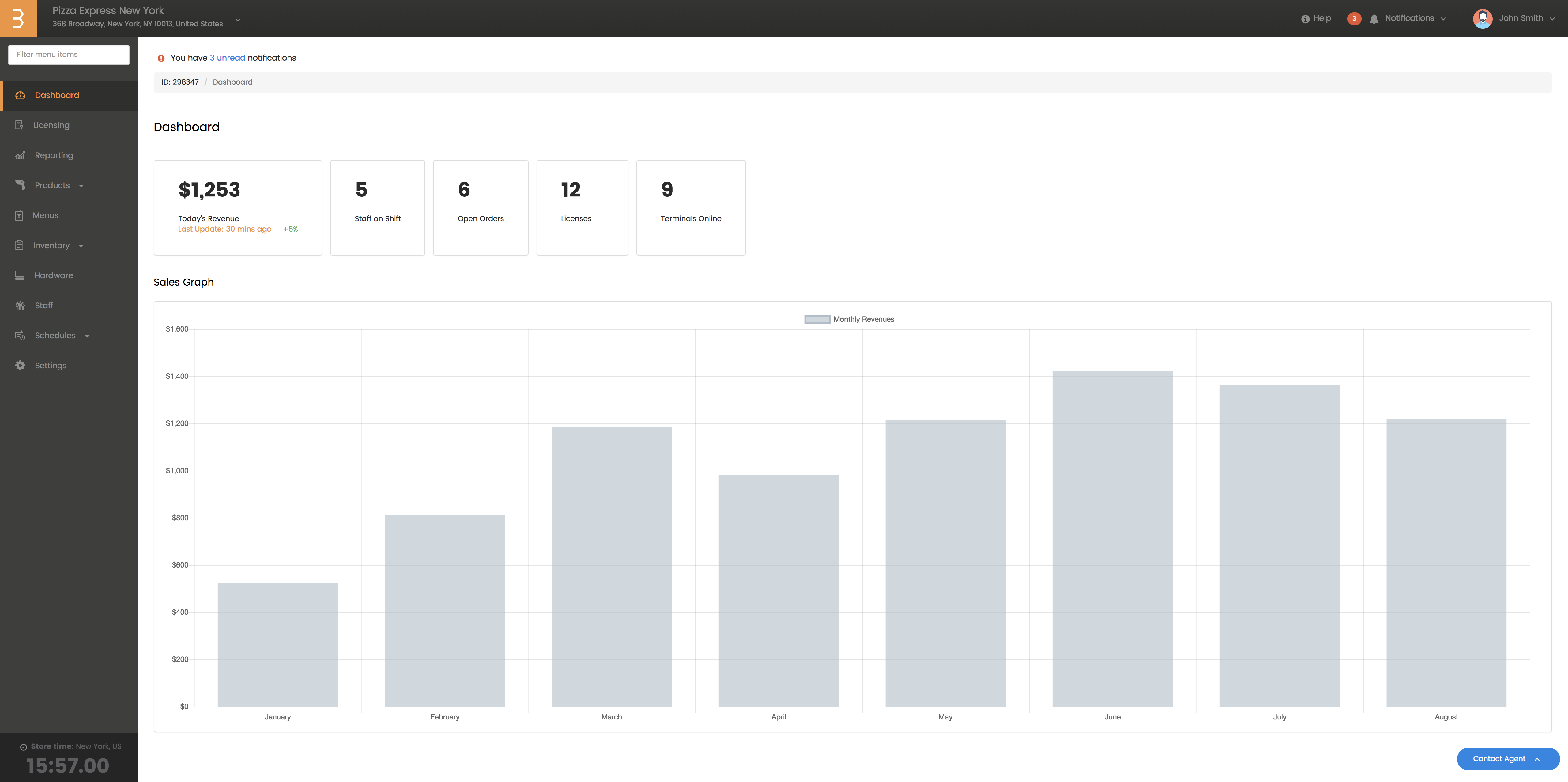Viewport: 1568px width, 782px height.
Task: Open Dashboard in the sidebar
Action: click(69, 96)
